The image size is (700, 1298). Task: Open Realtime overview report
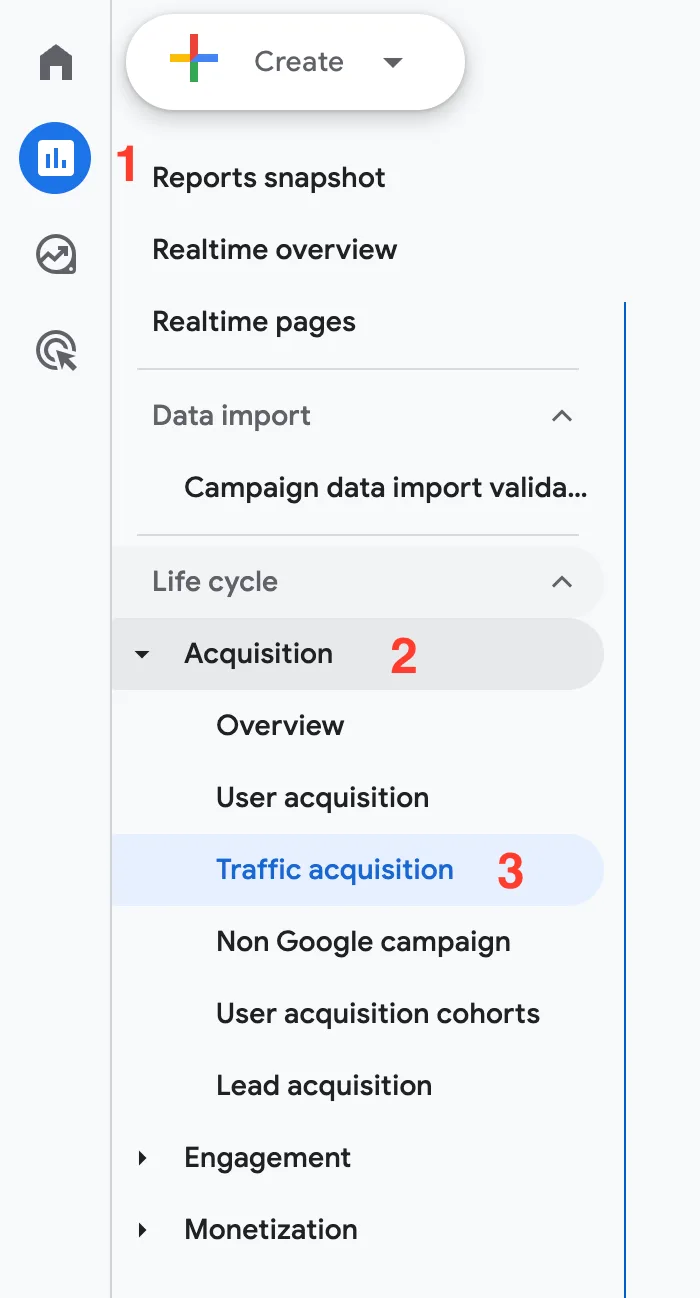pyautogui.click(x=275, y=250)
